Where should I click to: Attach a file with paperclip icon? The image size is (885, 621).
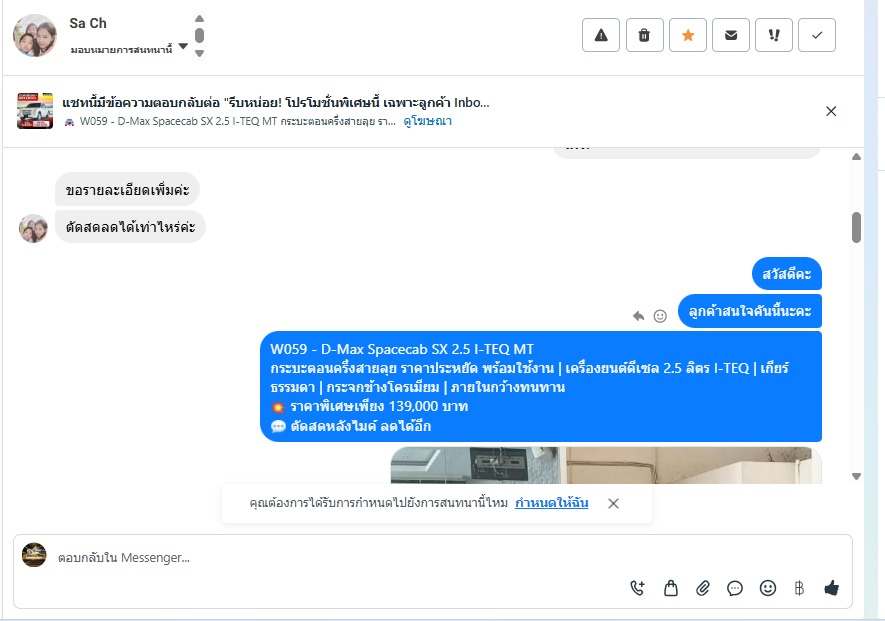pos(703,588)
